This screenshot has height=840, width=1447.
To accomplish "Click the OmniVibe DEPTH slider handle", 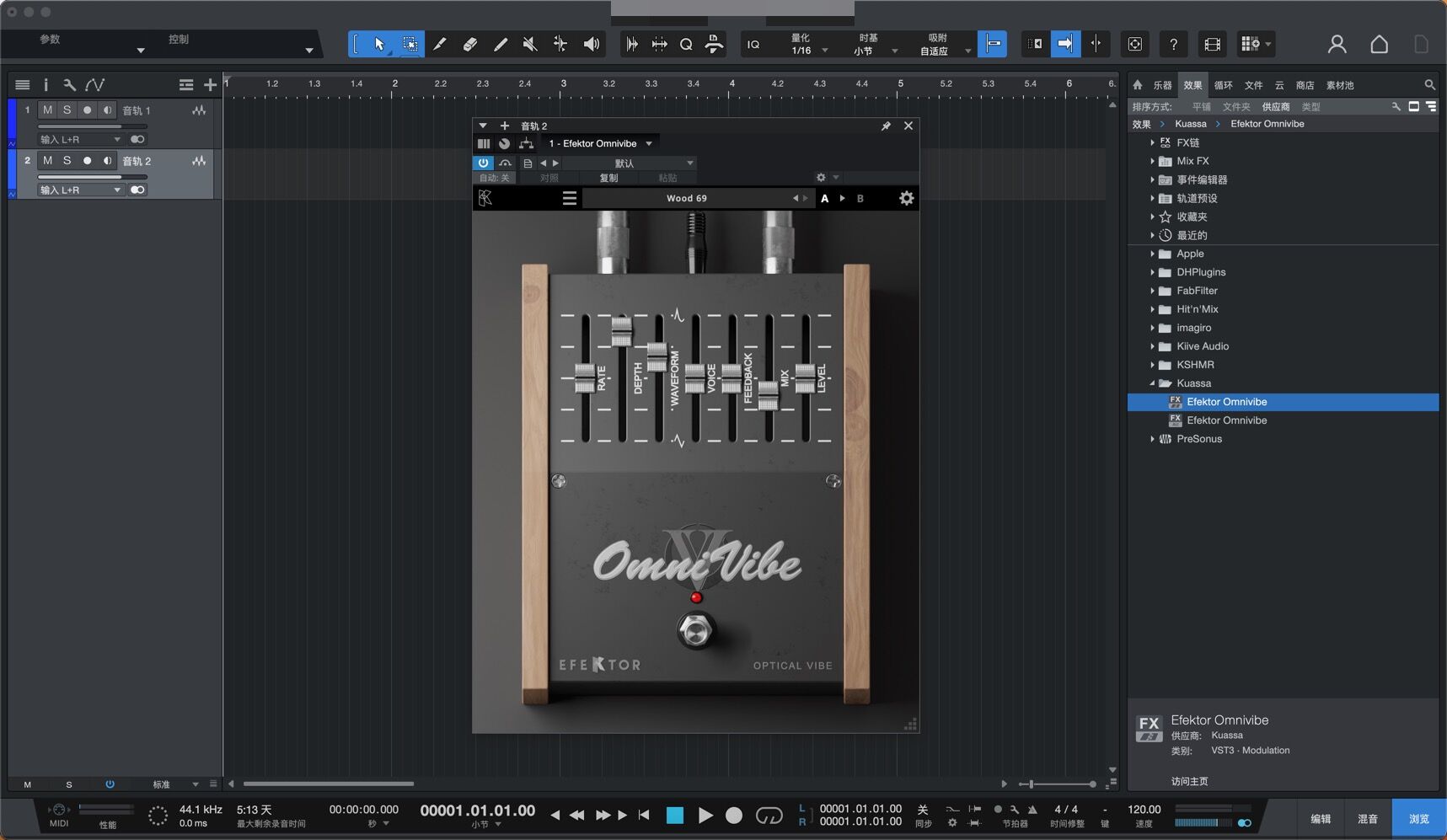I will [x=621, y=331].
